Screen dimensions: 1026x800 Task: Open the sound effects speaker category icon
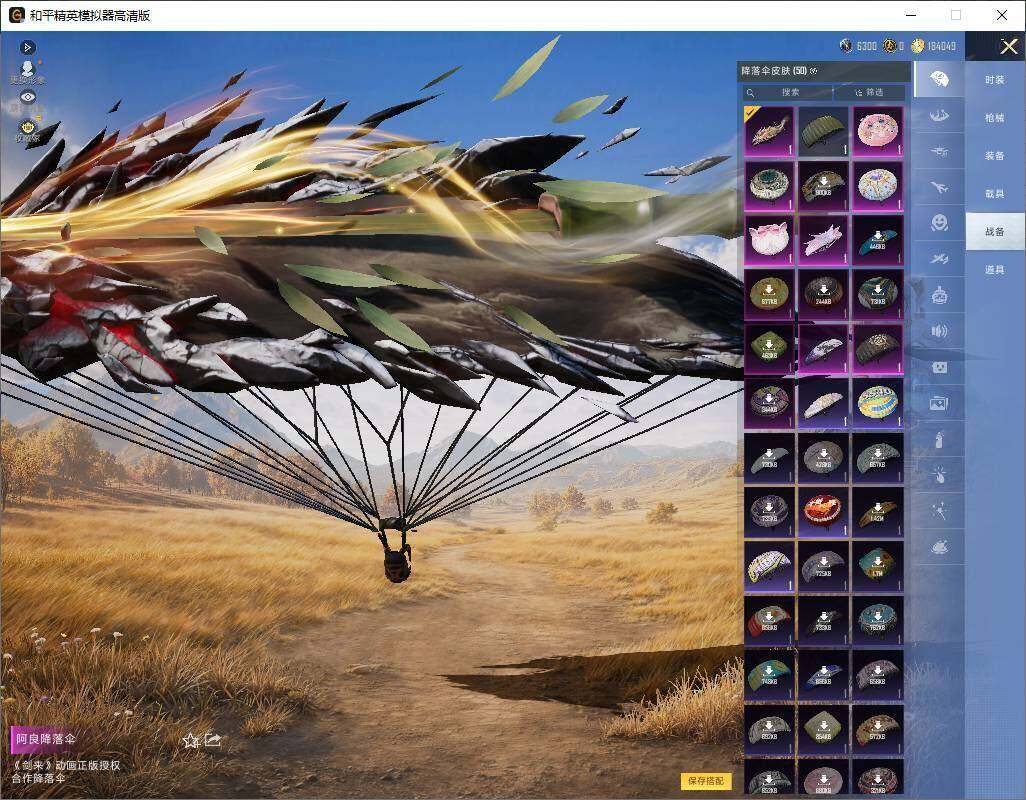(x=939, y=331)
